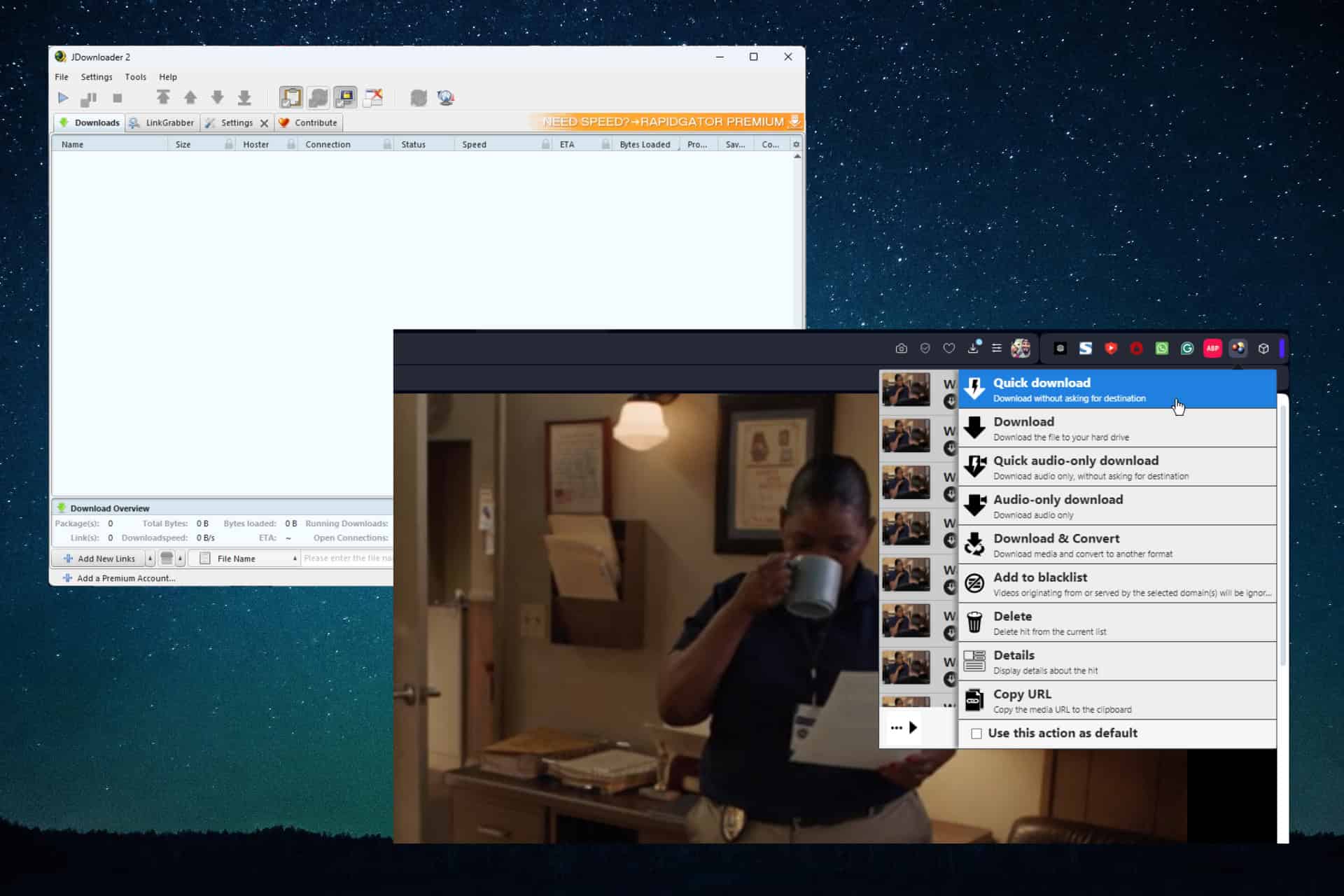
Task: Move selection to bottom in JDownloader
Action: click(x=244, y=97)
